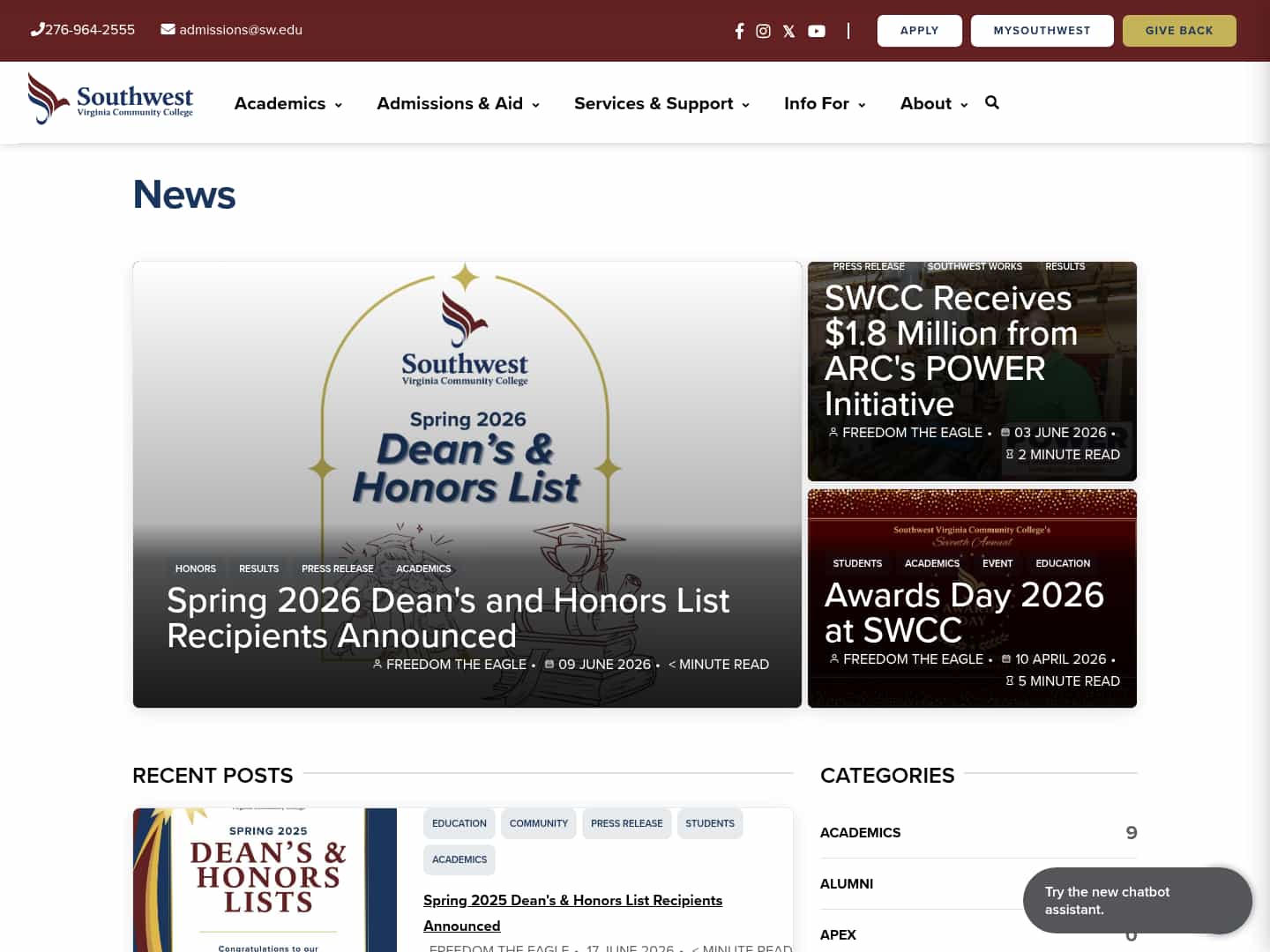Click STUDENTS tag on Awards Day article

[857, 563]
